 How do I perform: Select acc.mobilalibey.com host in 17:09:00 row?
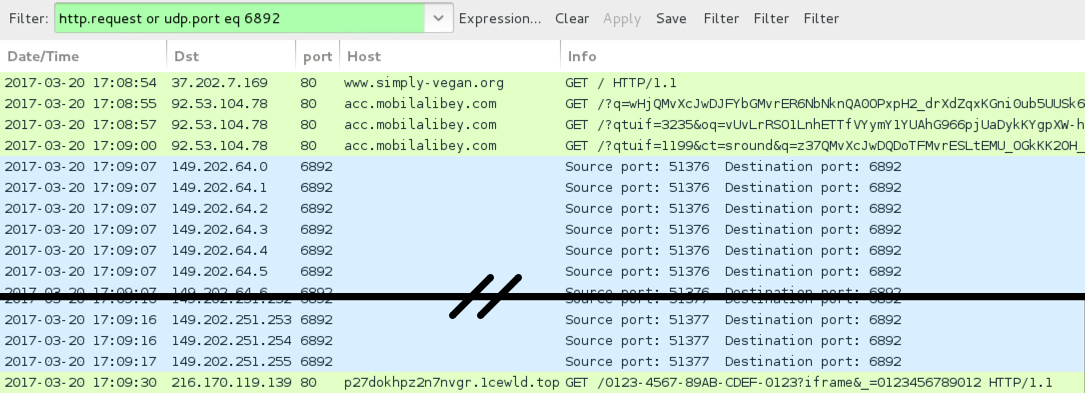coord(420,146)
